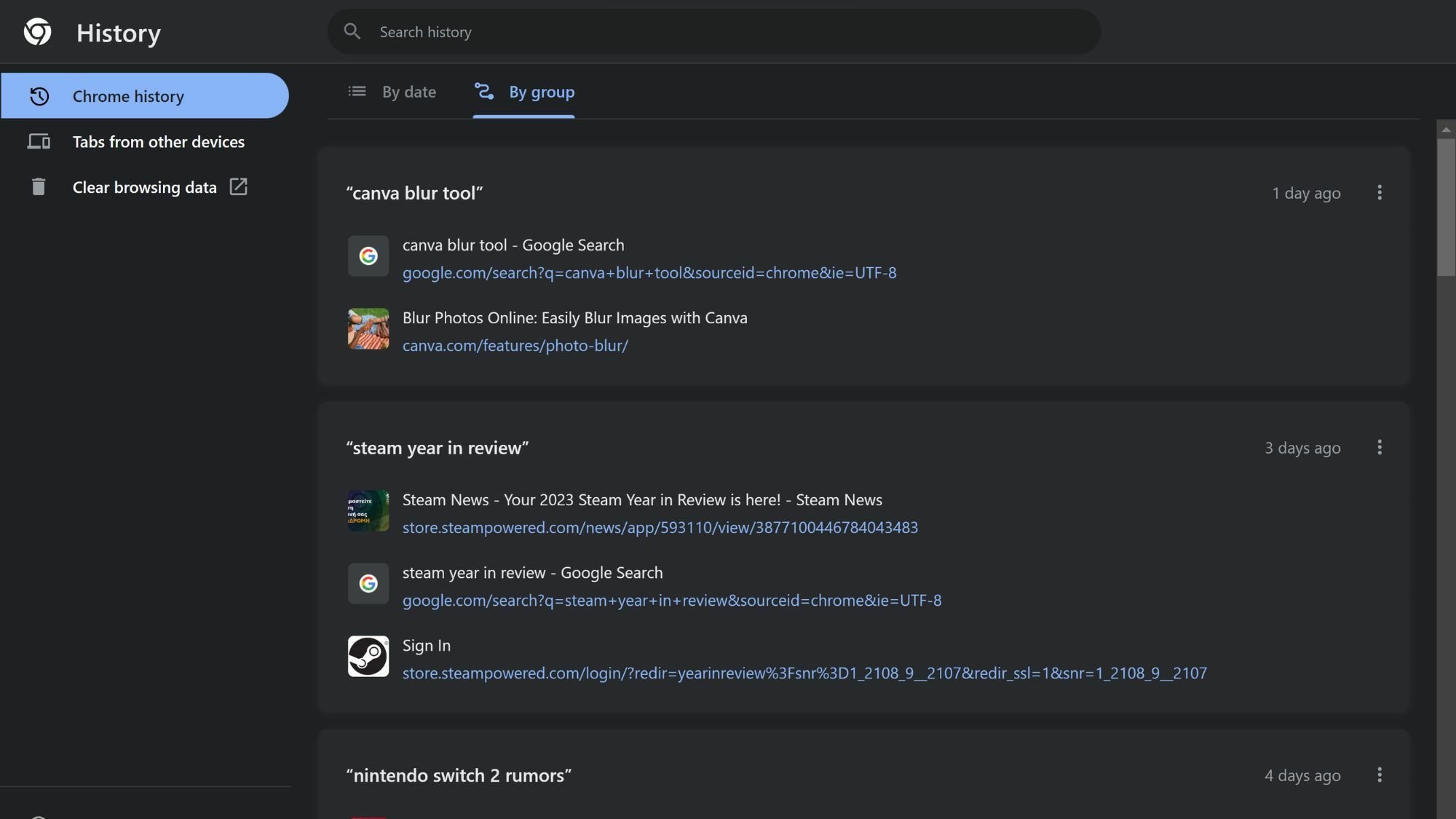This screenshot has width=1456, height=819.
Task: Open the three-dot menu for nintendo switch 2 rumors
Action: (1380, 775)
